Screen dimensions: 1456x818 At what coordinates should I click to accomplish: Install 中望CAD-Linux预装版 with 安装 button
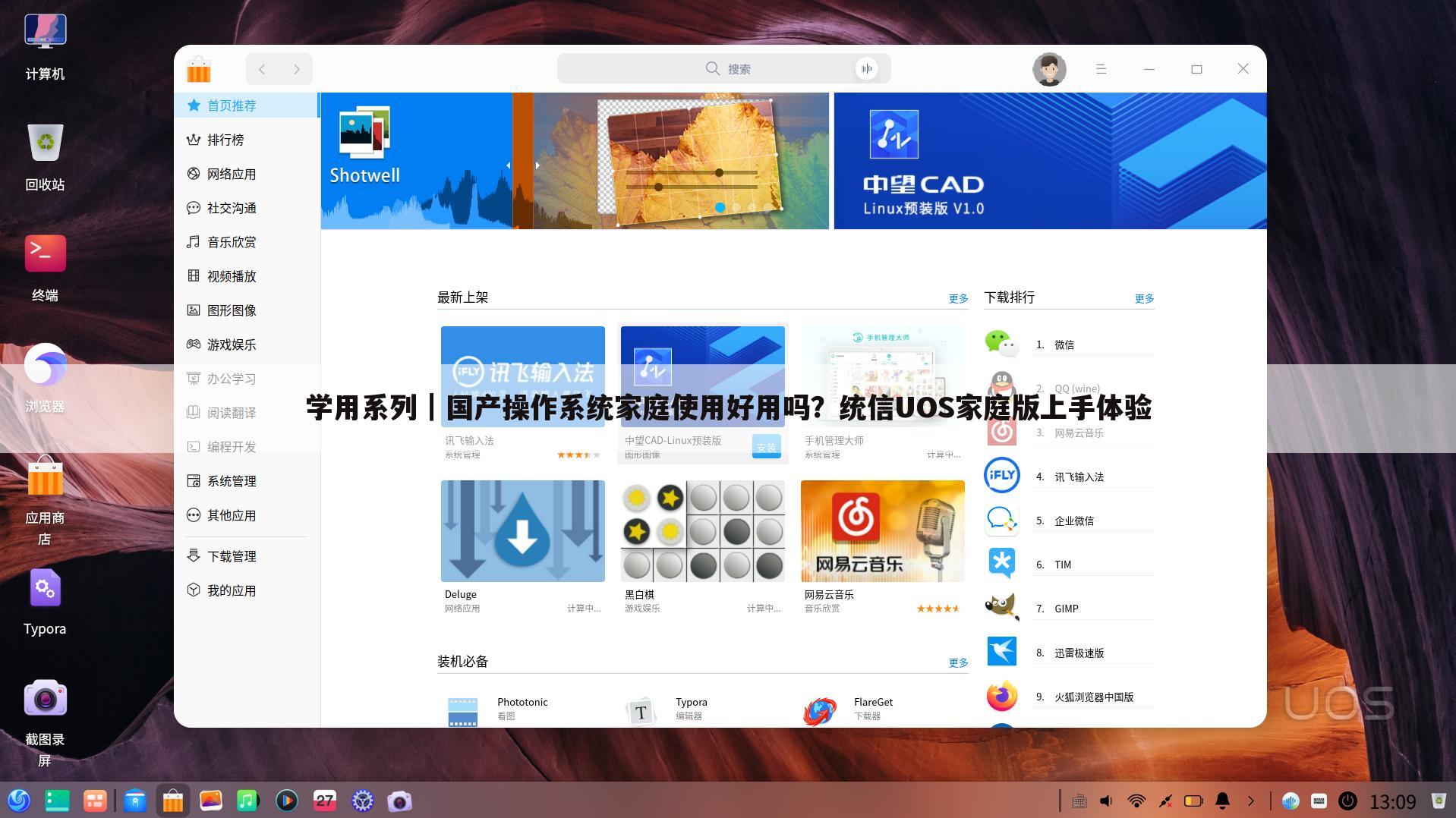click(766, 447)
